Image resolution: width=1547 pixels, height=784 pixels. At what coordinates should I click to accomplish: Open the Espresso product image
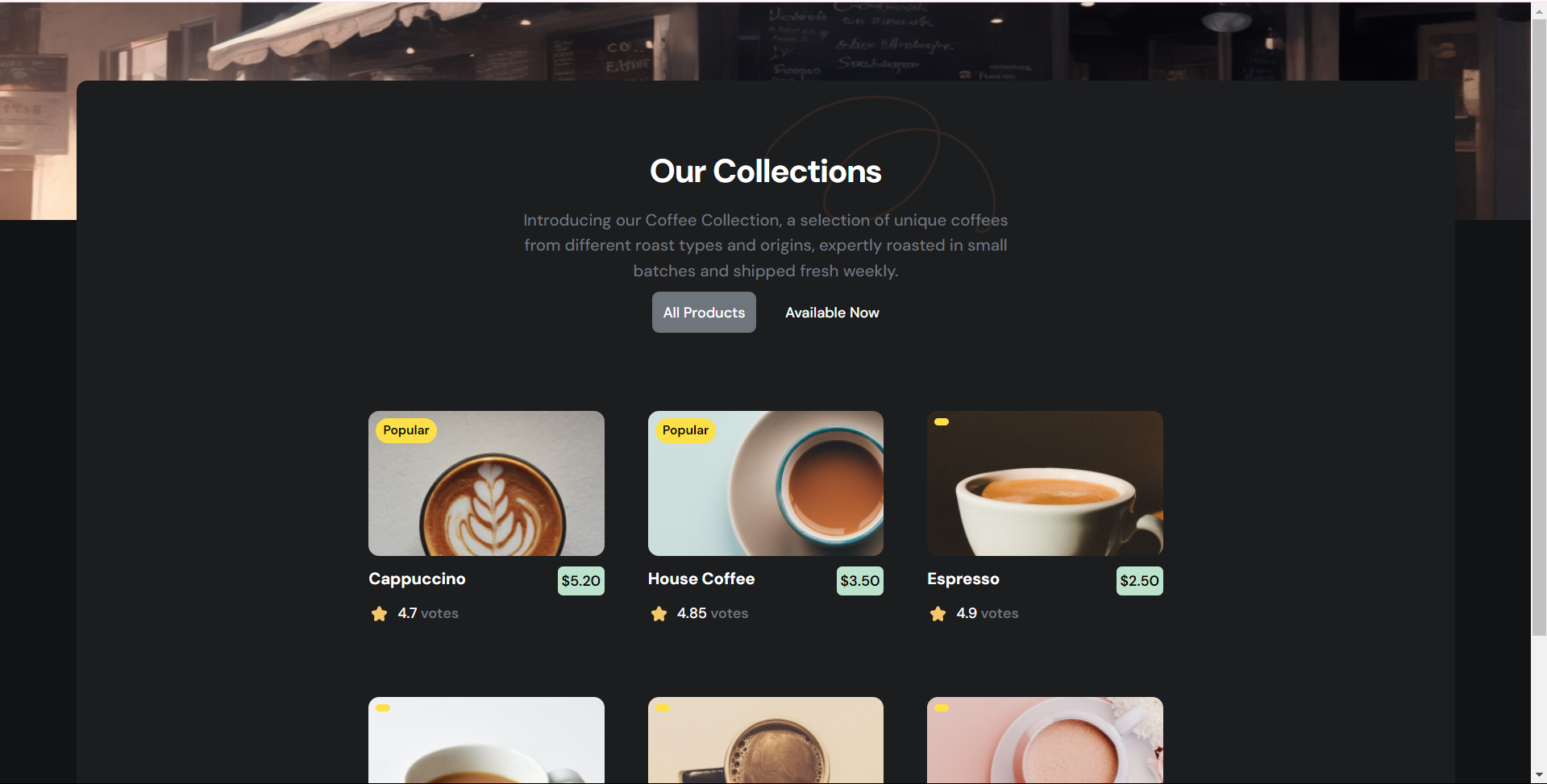click(1045, 483)
